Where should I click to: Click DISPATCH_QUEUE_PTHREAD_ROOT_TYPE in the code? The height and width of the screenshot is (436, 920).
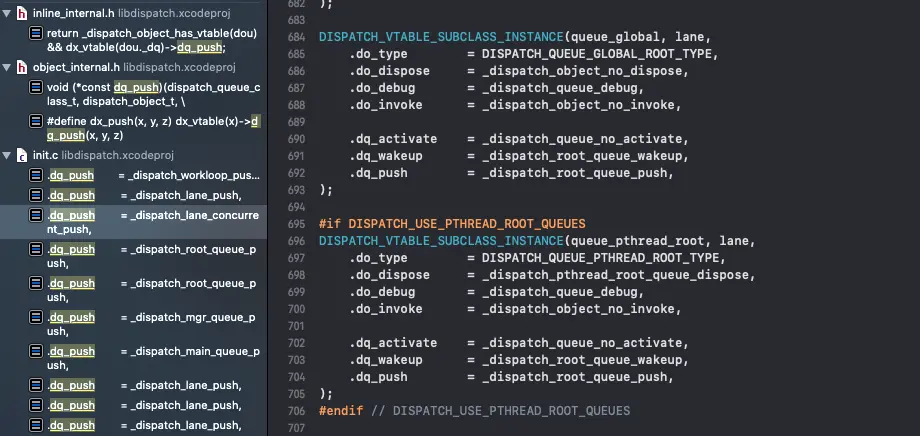(600, 258)
